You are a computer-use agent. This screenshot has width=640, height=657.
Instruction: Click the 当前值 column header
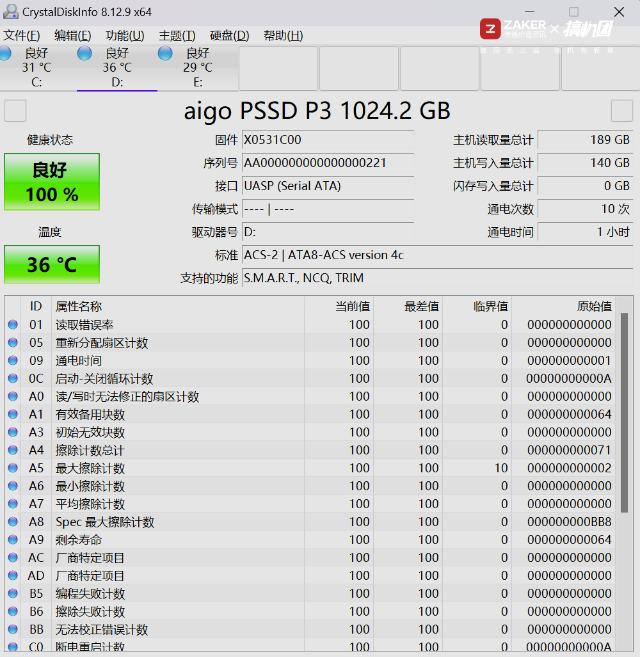point(339,306)
